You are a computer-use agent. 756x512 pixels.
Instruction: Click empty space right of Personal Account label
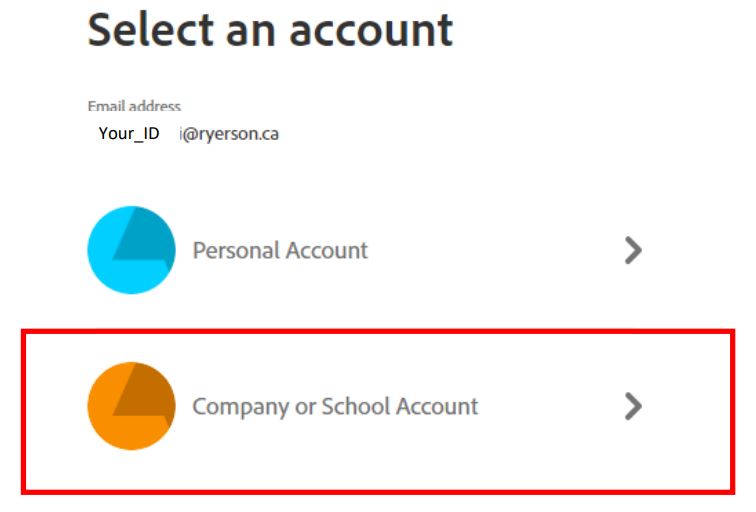(490, 250)
